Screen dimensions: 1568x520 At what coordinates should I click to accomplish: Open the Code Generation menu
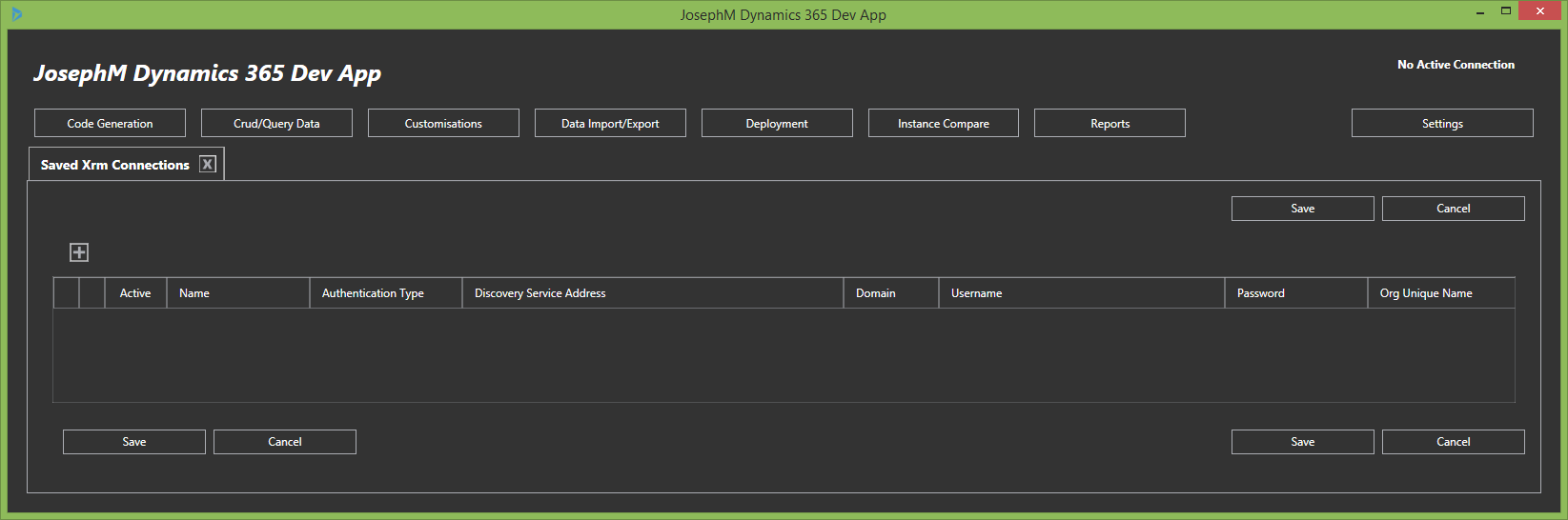tap(110, 123)
